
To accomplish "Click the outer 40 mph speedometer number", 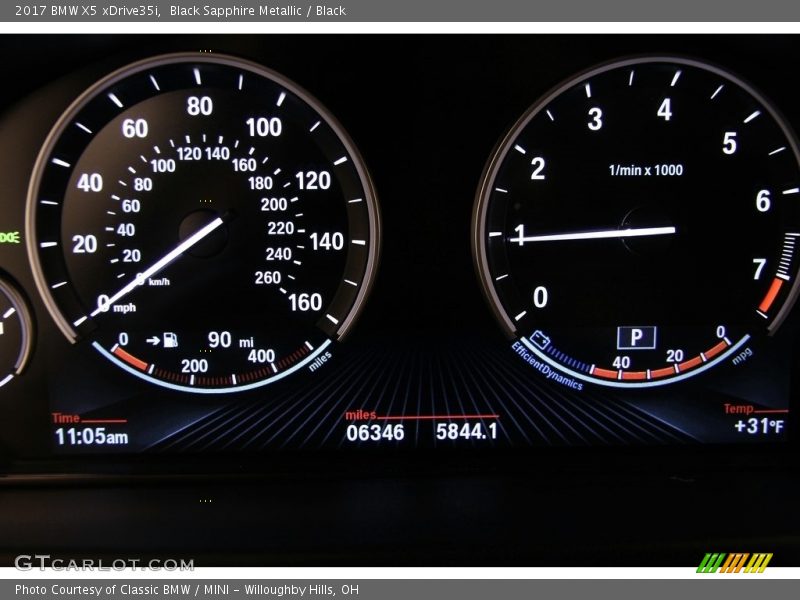I will pos(90,183).
